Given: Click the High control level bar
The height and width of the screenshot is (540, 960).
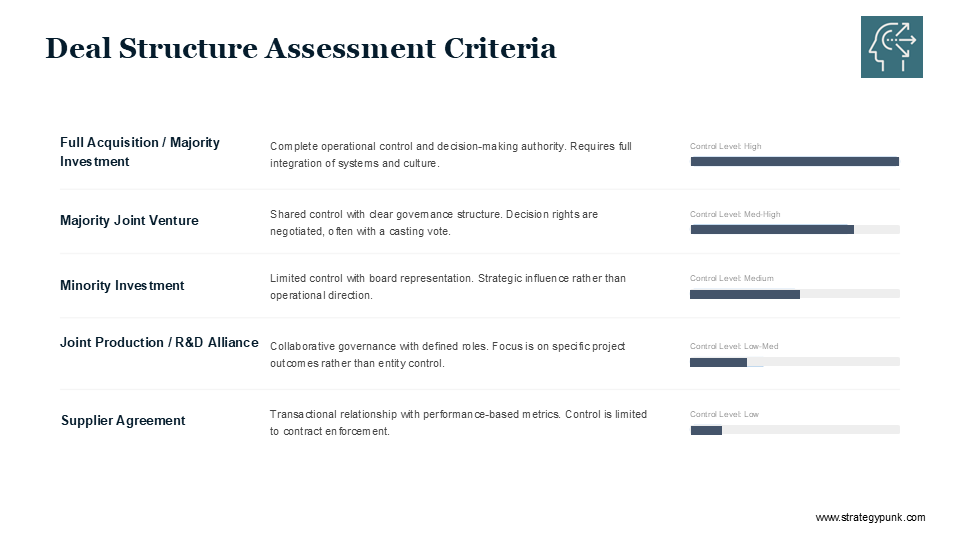Looking at the screenshot, I should coord(794,161).
